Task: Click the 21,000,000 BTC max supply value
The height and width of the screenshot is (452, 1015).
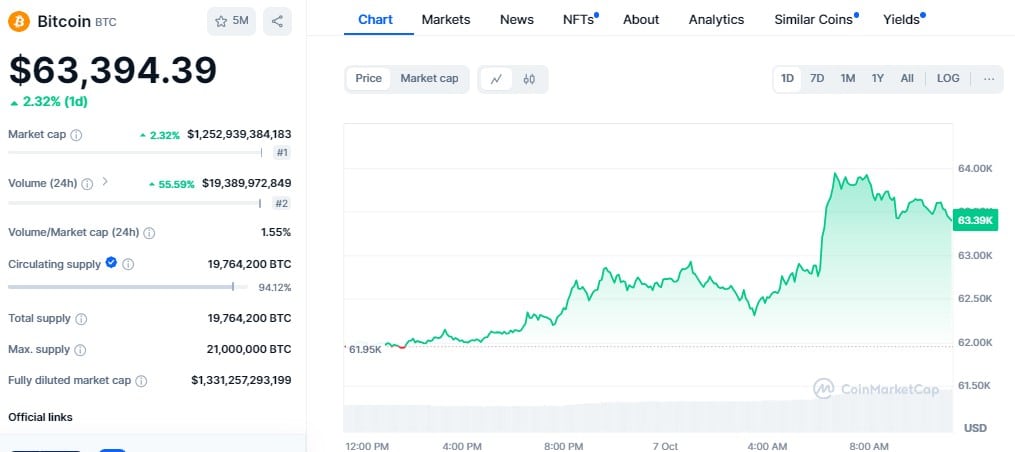Action: pos(249,349)
